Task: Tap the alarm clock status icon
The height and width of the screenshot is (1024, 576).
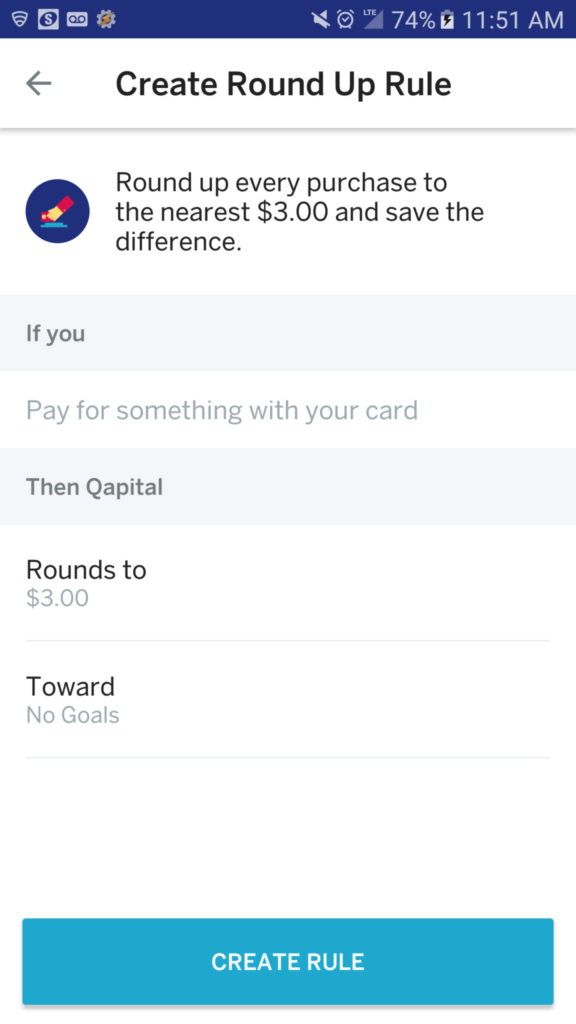Action: click(345, 20)
